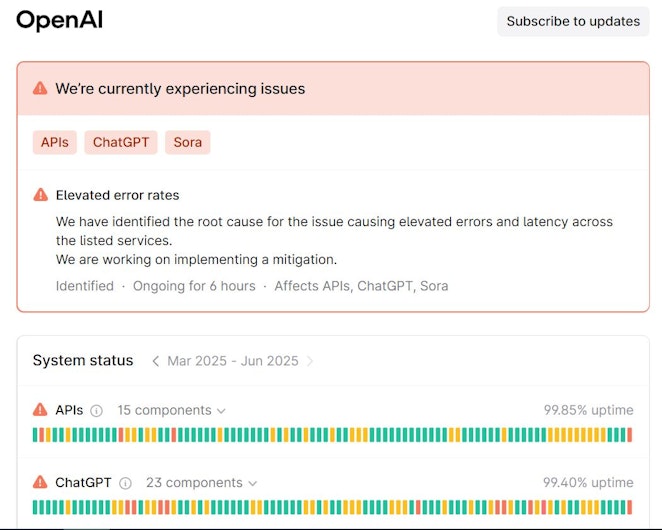
Task: Select the Sora affected-service tag
Action: (x=188, y=142)
